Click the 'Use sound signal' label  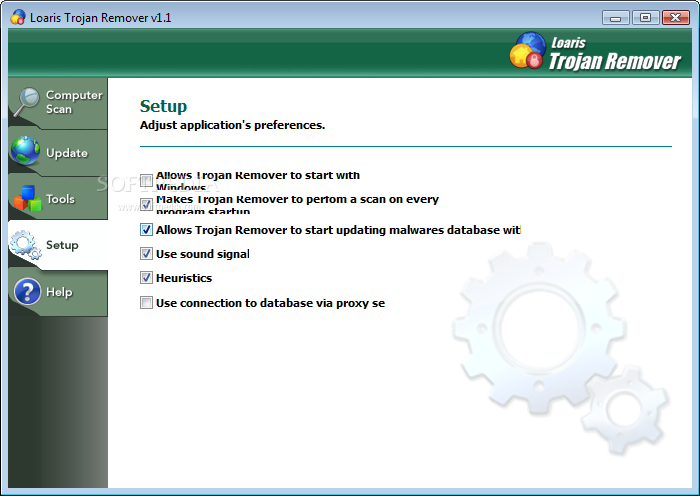[x=203, y=254]
